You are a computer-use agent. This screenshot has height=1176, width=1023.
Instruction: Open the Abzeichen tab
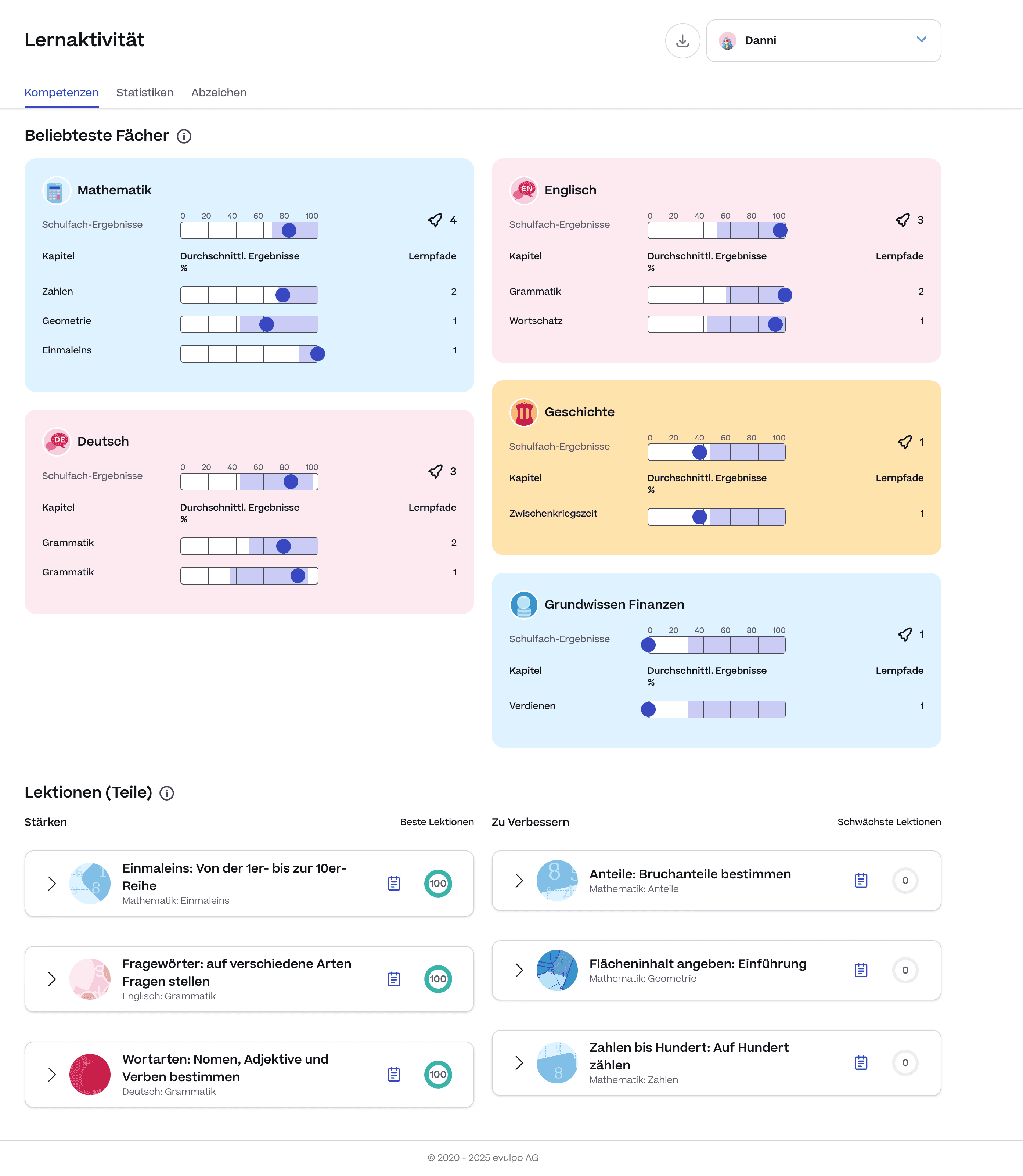[x=219, y=93]
